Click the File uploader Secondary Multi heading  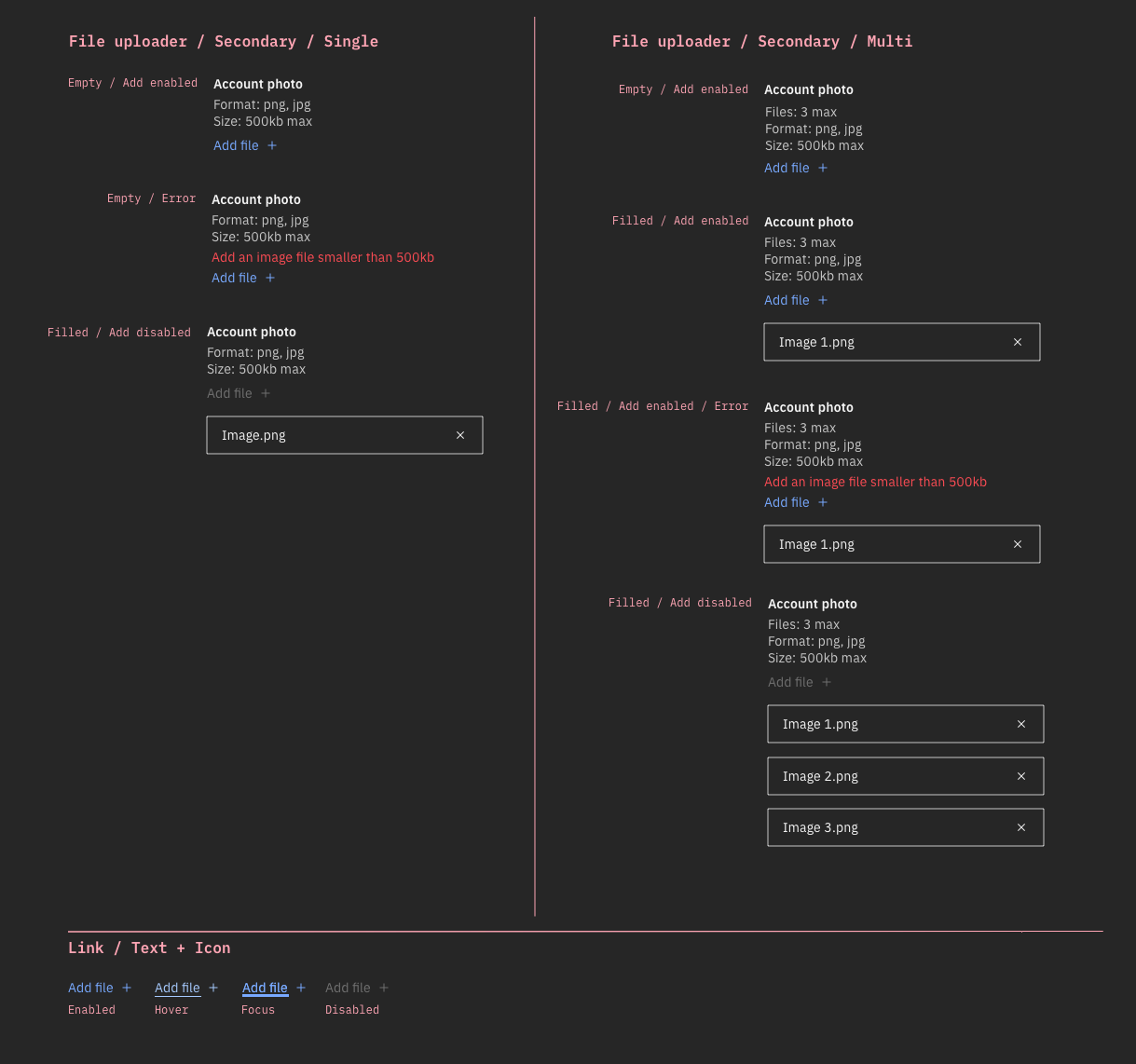[761, 41]
